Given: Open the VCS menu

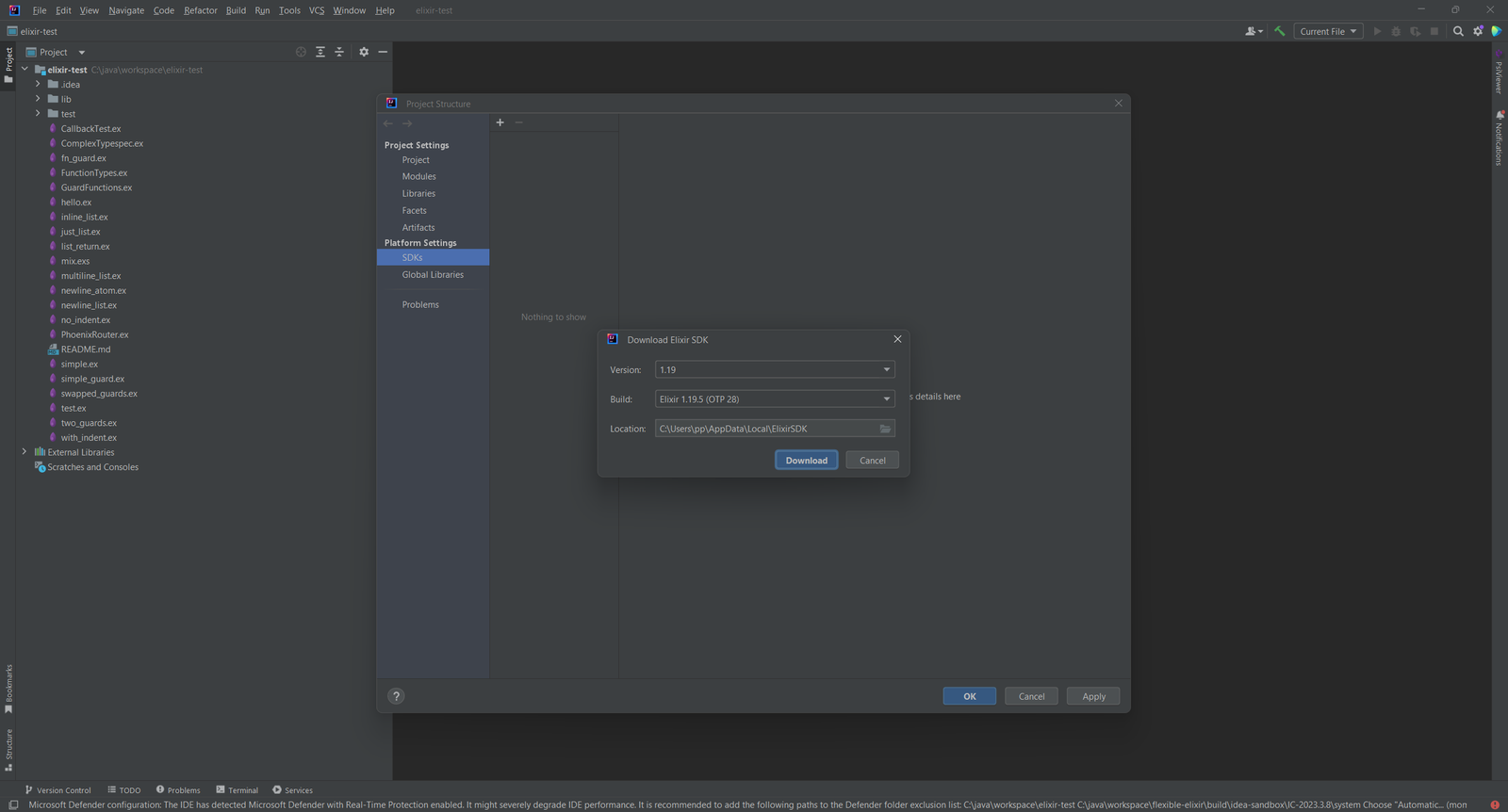Looking at the screenshot, I should click(x=317, y=10).
